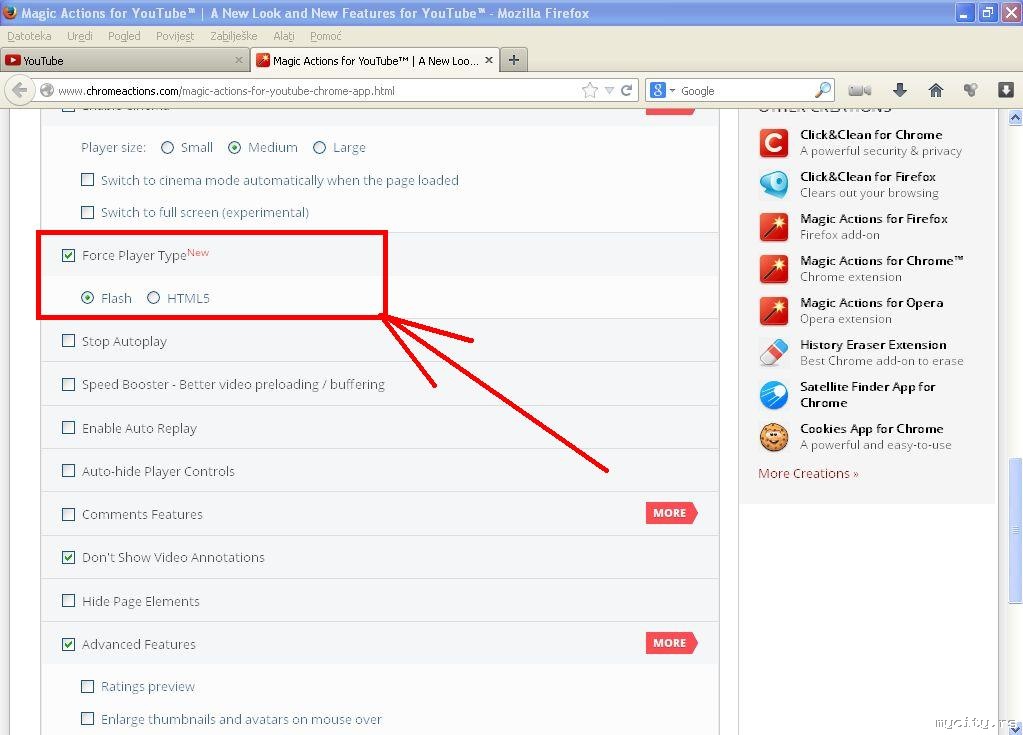Screen dimensions: 1023x735
Task: Click the toolbar icon right of Home
Action: 971,90
